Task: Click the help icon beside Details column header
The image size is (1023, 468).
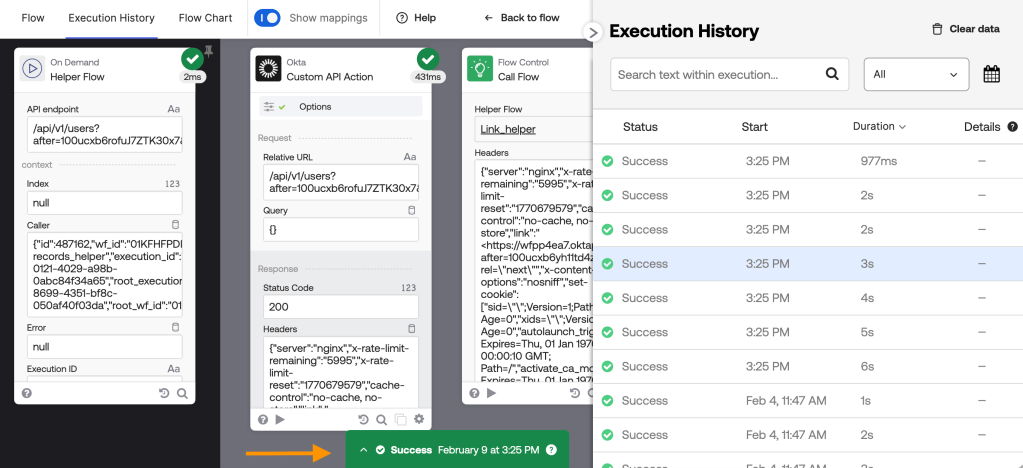Action: (1013, 127)
